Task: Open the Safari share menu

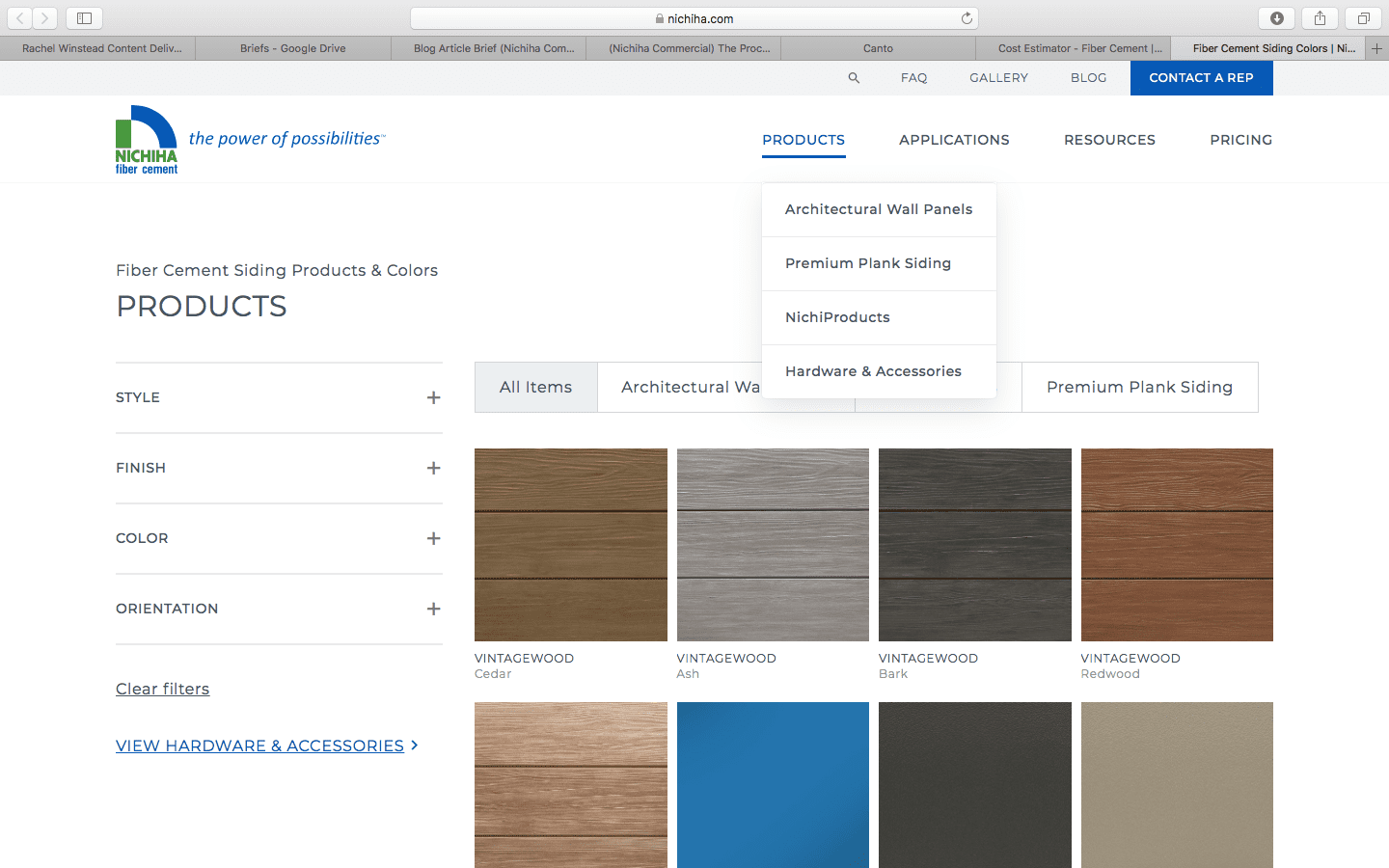Action: (x=1320, y=18)
